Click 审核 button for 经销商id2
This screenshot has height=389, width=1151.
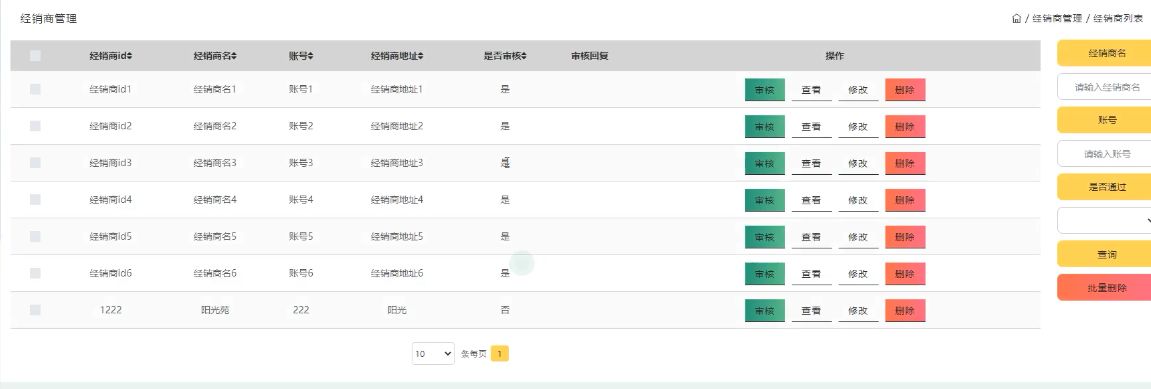(x=765, y=126)
